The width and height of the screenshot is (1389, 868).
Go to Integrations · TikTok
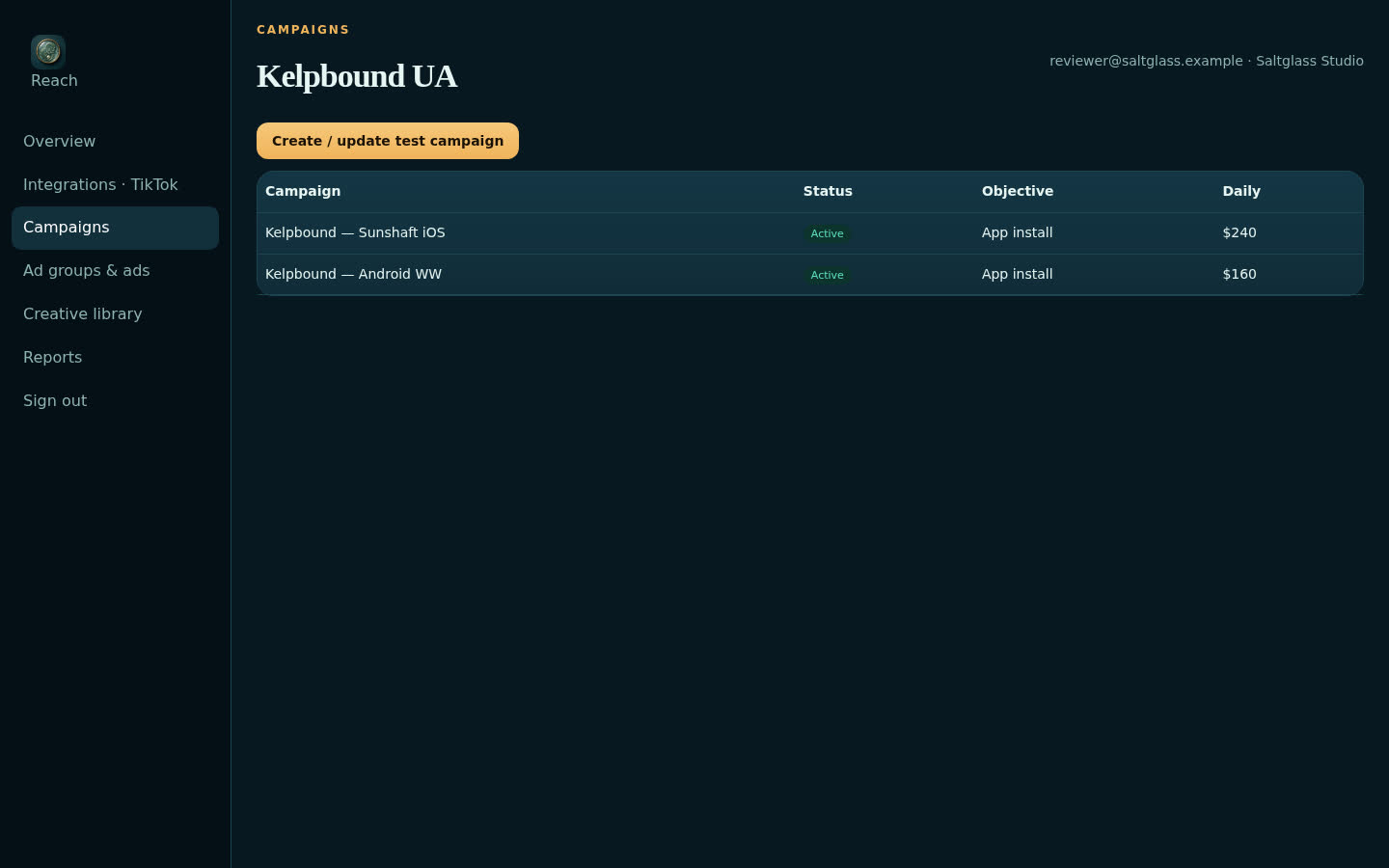tap(115, 185)
